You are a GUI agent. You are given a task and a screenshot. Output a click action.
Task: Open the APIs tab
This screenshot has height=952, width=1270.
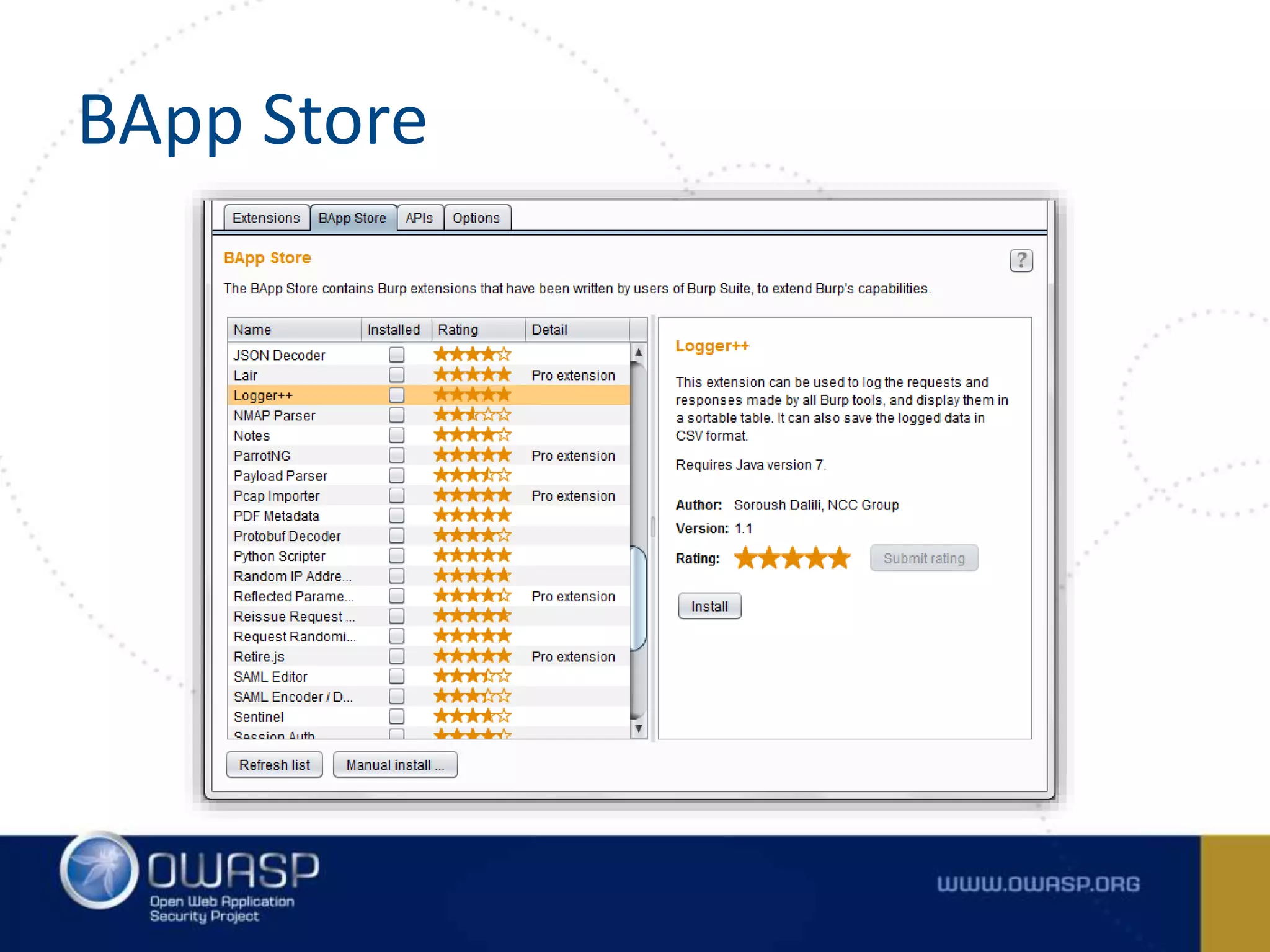pyautogui.click(x=419, y=218)
